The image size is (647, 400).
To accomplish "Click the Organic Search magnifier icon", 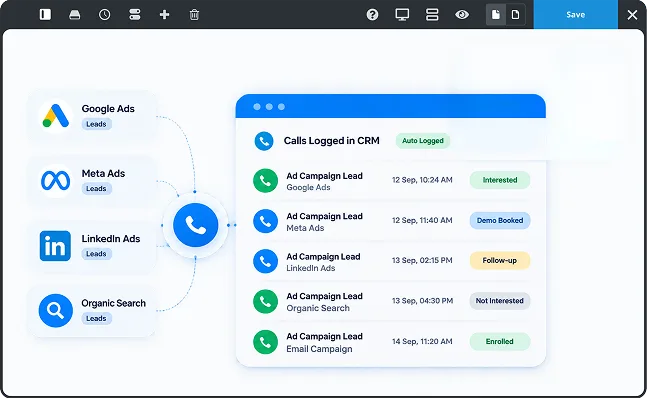I will tap(56, 310).
